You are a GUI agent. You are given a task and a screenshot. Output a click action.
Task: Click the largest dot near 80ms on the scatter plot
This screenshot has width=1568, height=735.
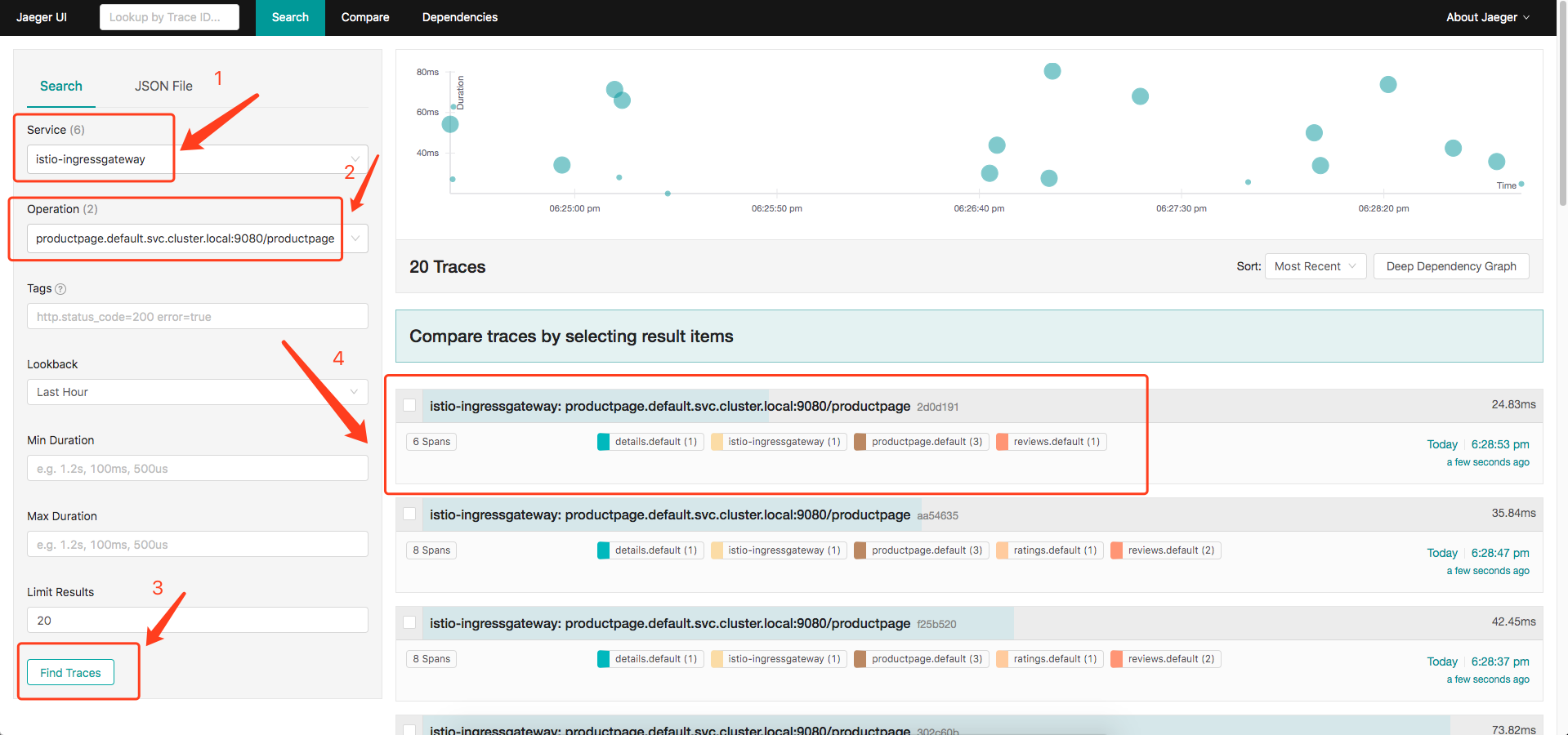(x=1052, y=71)
